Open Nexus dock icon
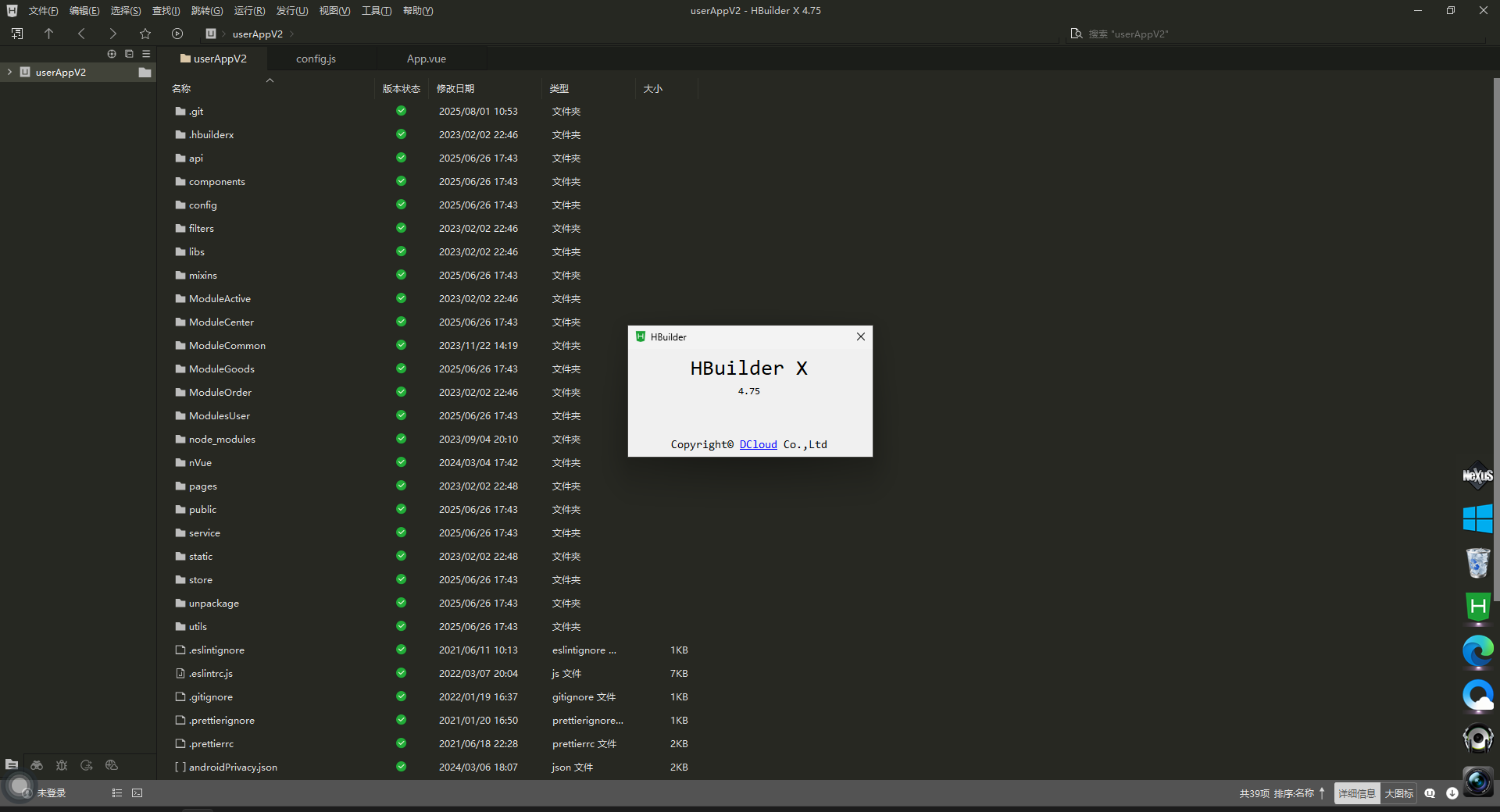 [1477, 475]
